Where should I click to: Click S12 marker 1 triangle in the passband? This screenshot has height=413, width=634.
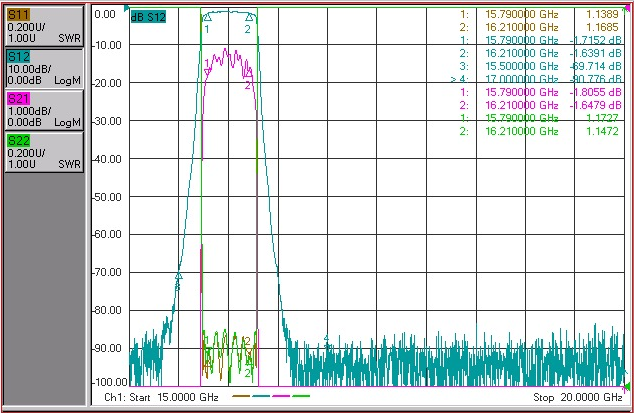207,17
